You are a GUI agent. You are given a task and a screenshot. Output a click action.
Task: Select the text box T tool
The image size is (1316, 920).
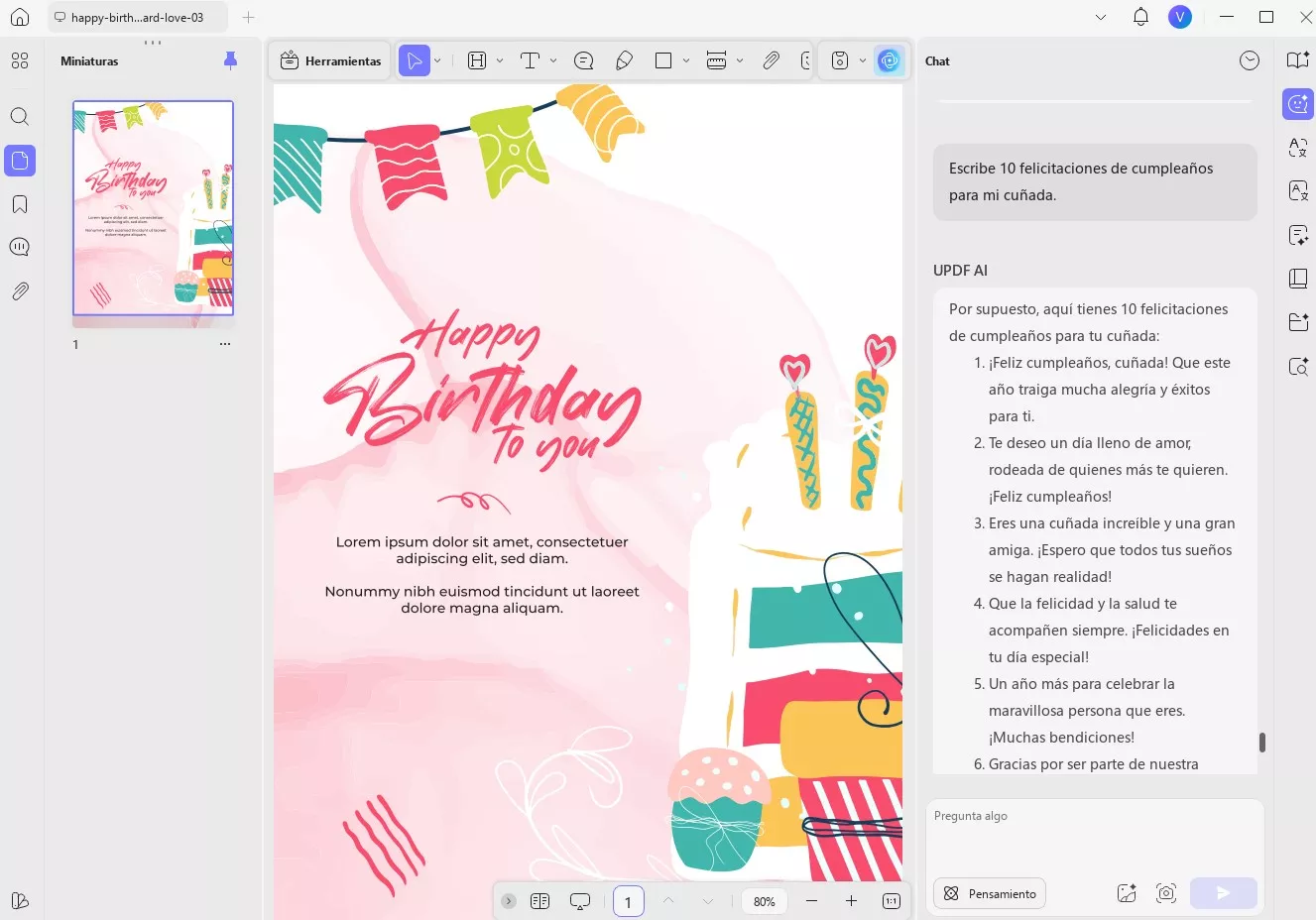pos(531,60)
